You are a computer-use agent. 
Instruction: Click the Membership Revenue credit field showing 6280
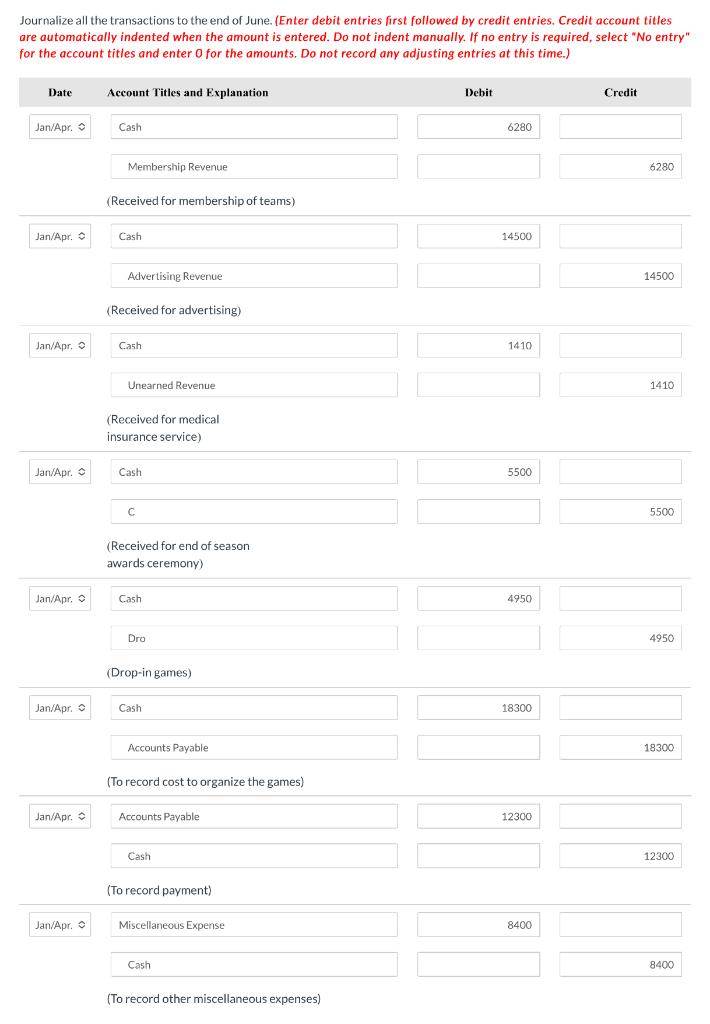point(620,166)
